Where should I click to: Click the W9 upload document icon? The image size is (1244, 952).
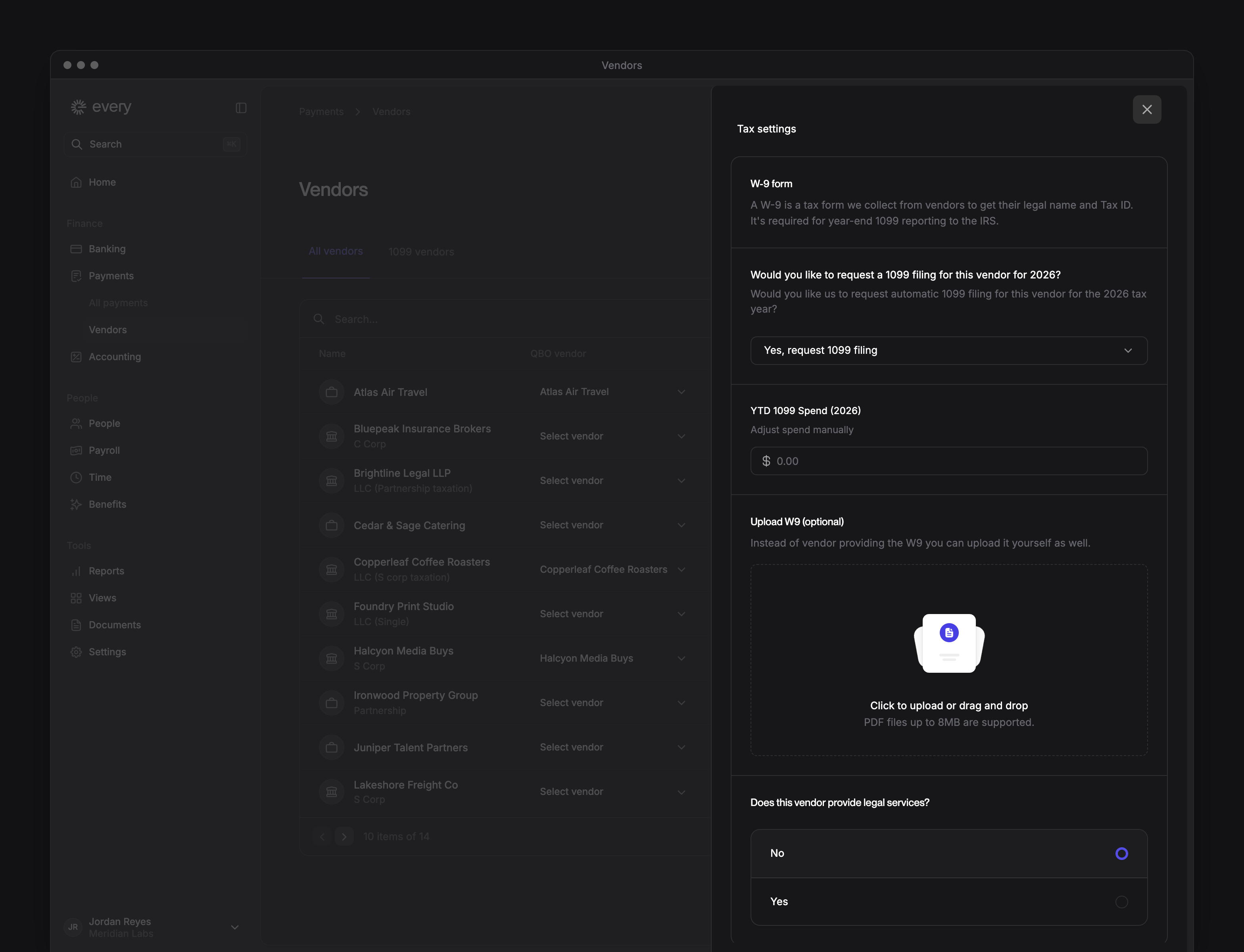[x=949, y=632]
